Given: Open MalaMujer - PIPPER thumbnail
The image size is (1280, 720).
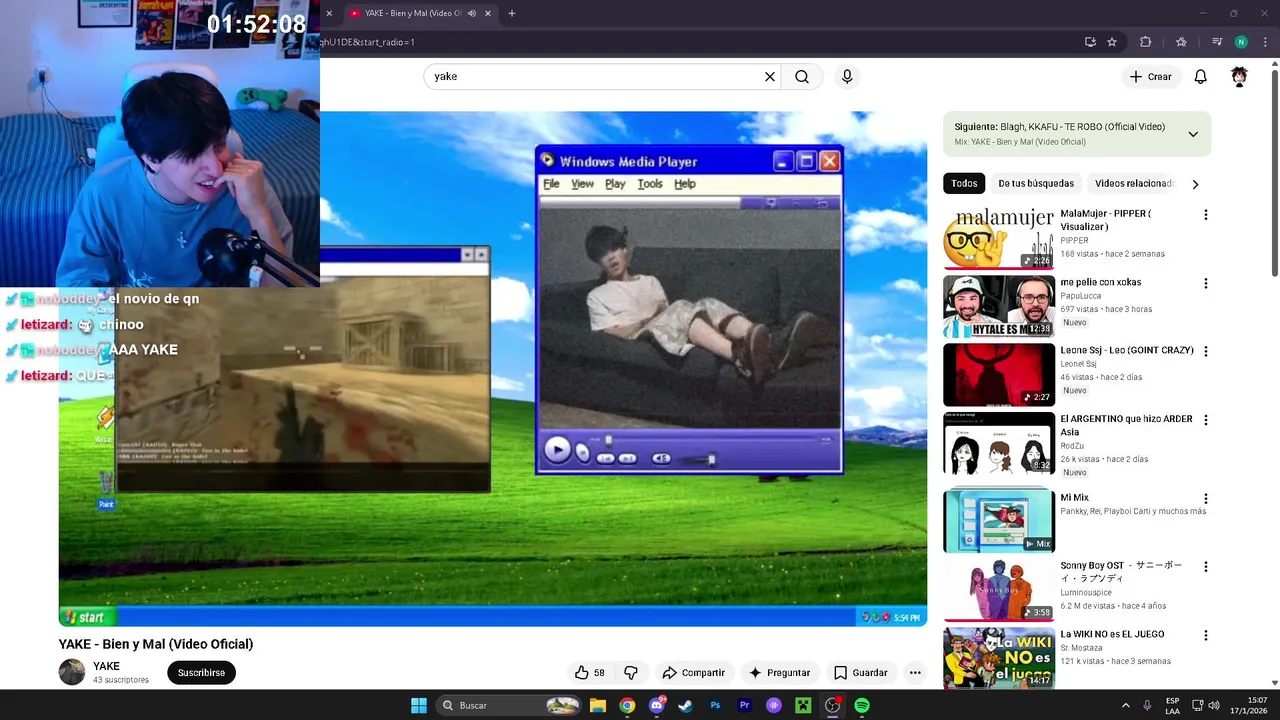Looking at the screenshot, I should (999, 238).
